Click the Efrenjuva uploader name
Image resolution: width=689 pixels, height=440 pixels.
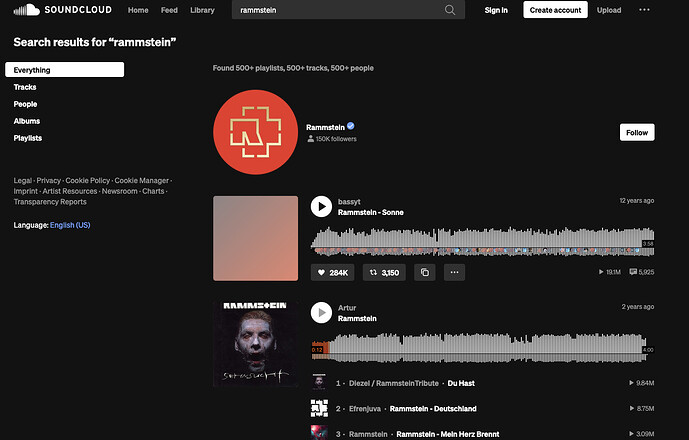pyautogui.click(x=365, y=409)
